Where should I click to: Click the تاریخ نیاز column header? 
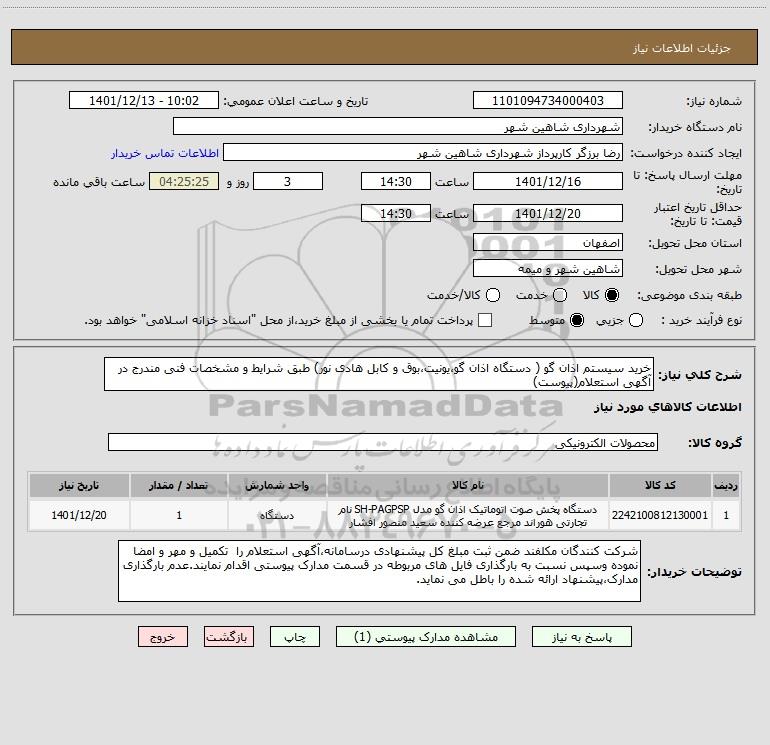[79, 485]
